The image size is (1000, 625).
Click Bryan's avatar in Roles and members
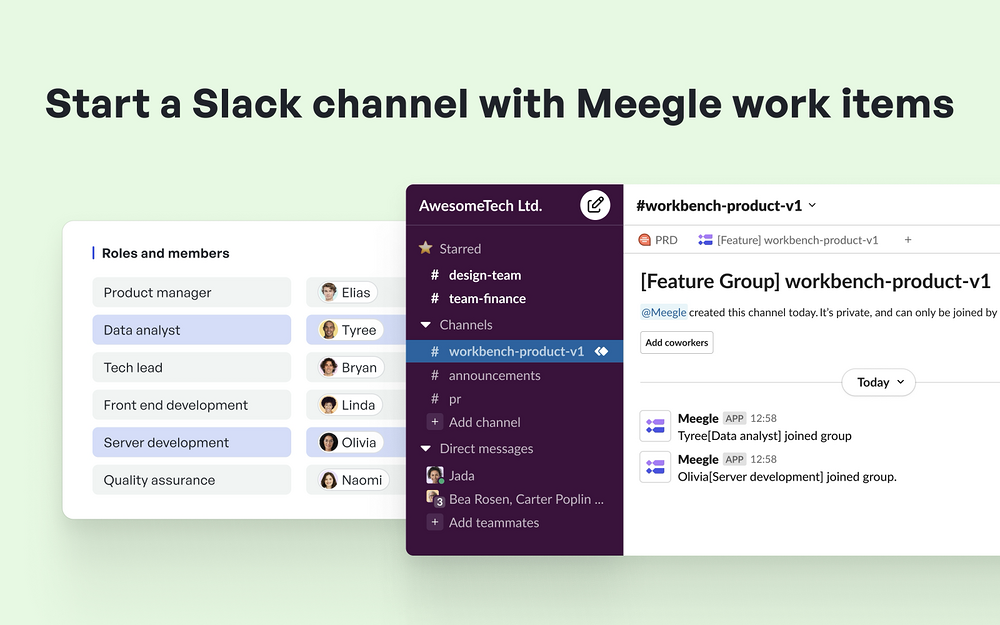pyautogui.click(x=328, y=367)
